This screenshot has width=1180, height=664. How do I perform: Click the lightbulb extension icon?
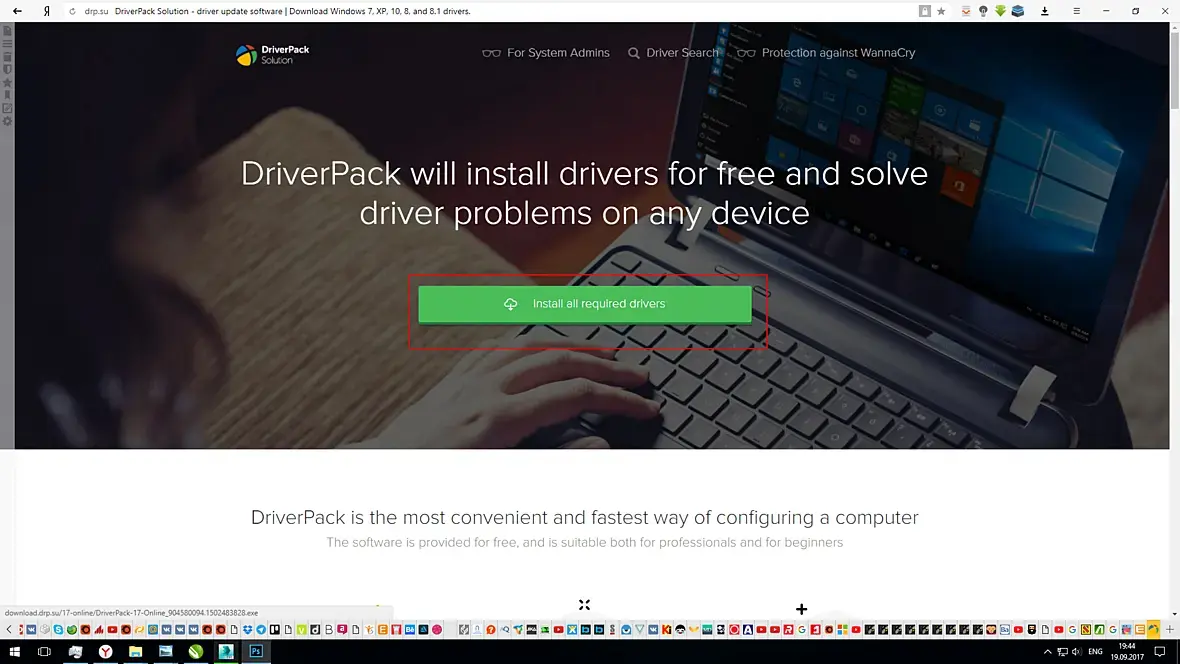coord(983,11)
